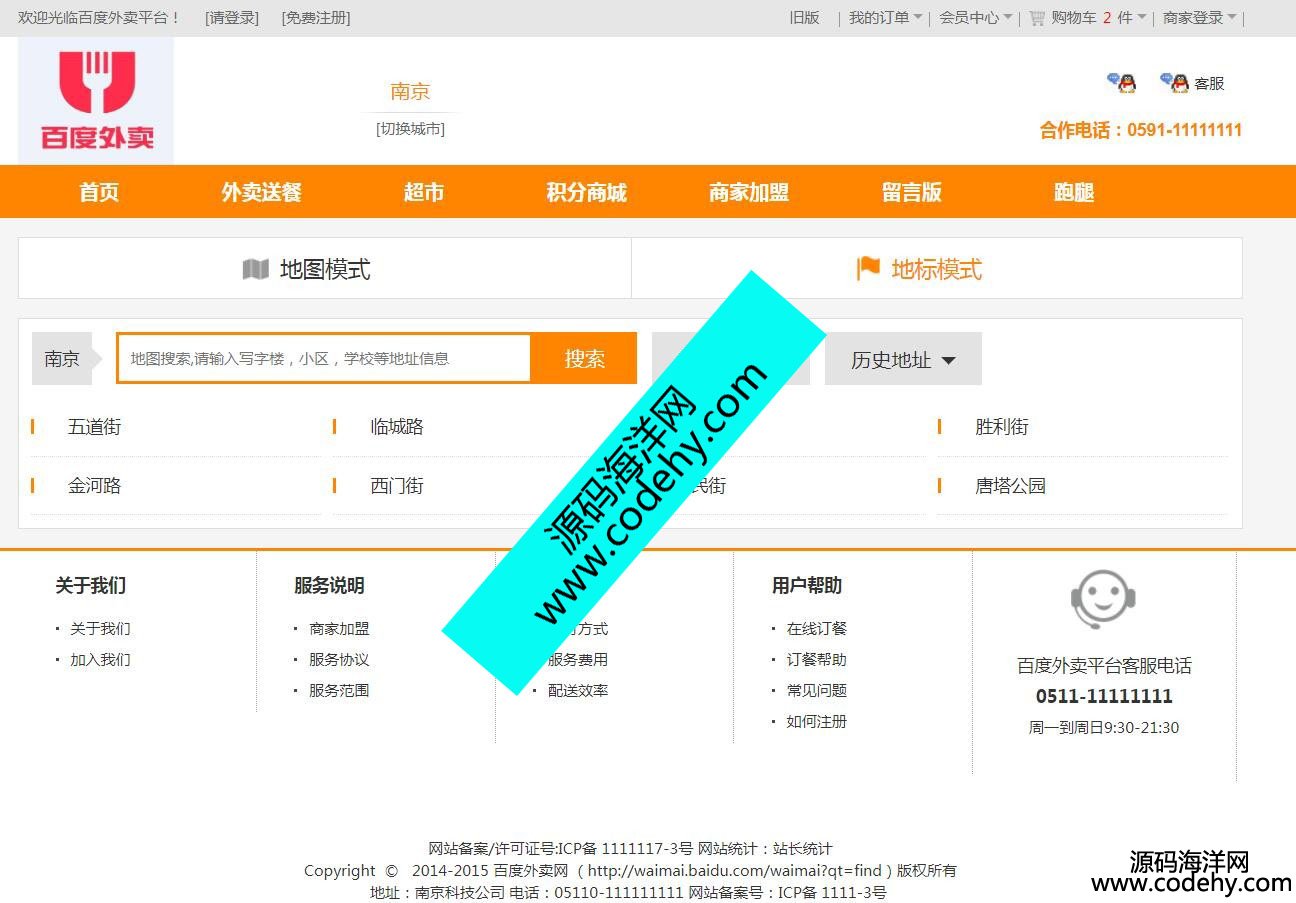Click 请登录 link
Image resolution: width=1296 pixels, height=903 pixels.
pos(231,18)
